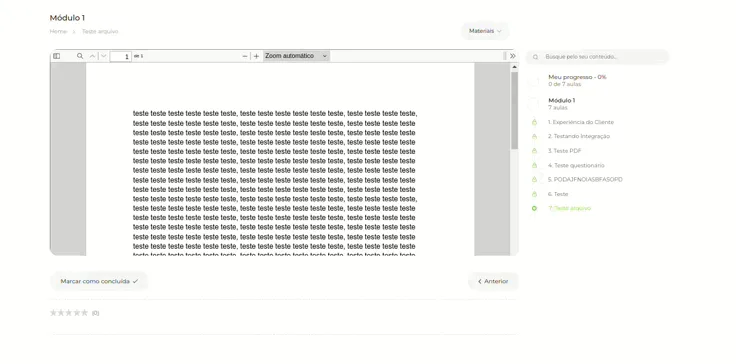The width and height of the screenshot is (736, 364).
Task: Toggle the PDF viewer sidebar
Action: 56,56
